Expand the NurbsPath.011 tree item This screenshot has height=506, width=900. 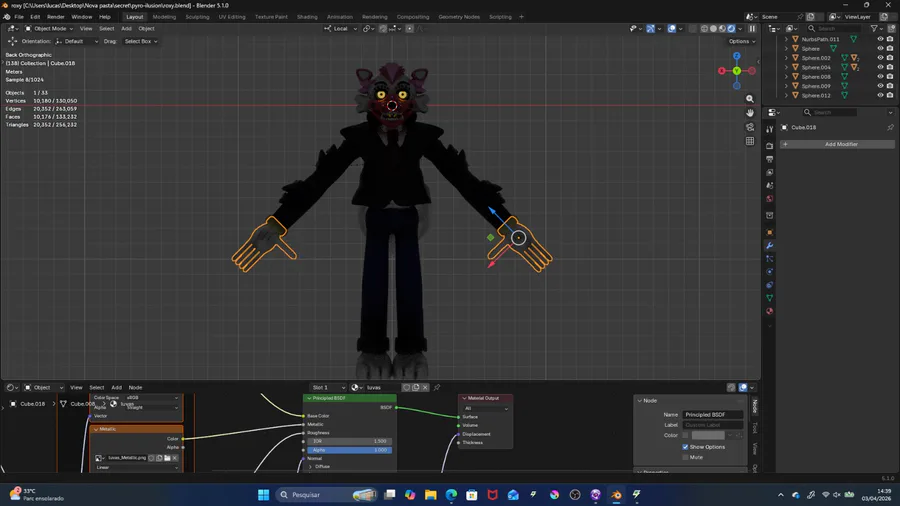[x=786, y=39]
